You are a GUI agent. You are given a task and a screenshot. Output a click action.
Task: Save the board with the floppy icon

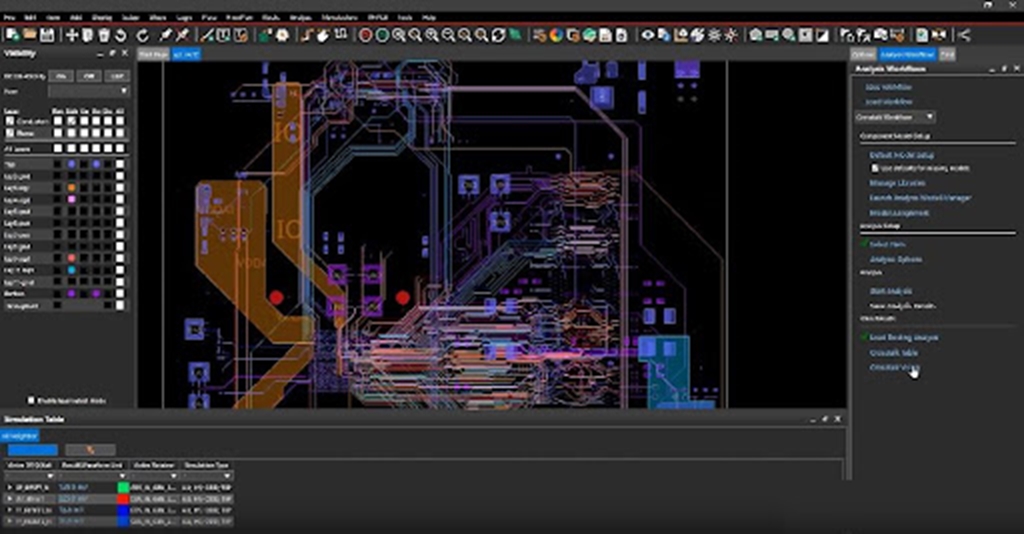pos(46,35)
